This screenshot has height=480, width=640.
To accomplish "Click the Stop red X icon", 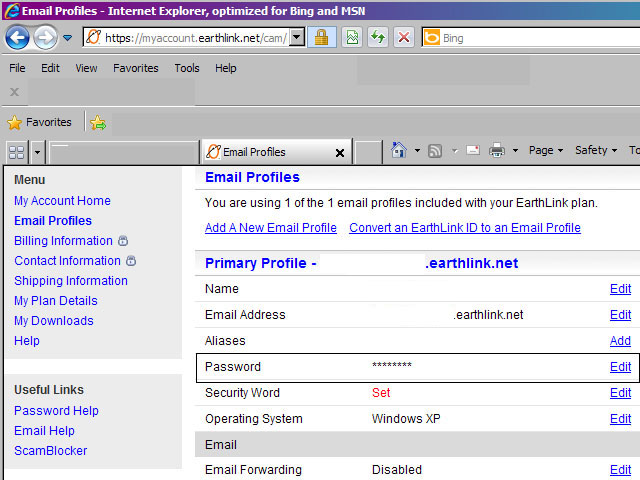I will [404, 38].
